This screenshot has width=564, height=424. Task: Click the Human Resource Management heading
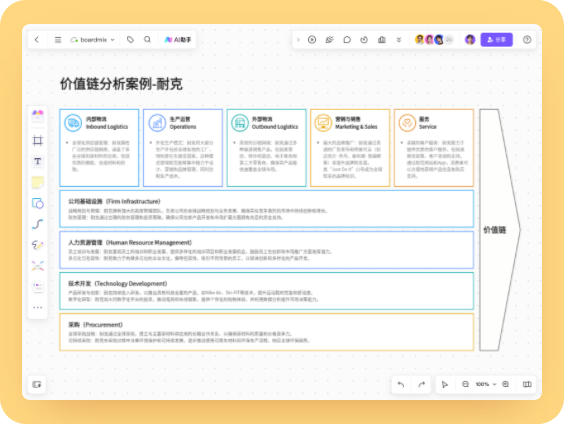(130, 242)
